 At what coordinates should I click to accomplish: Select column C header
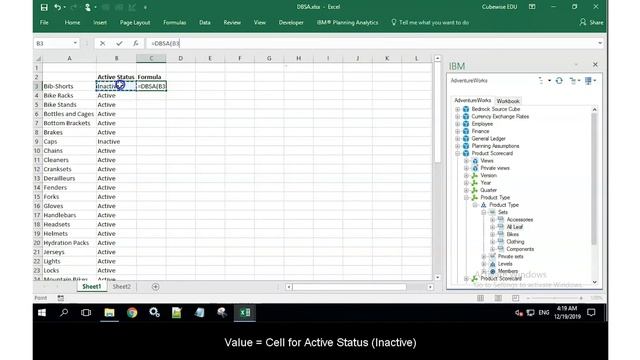coord(151,58)
